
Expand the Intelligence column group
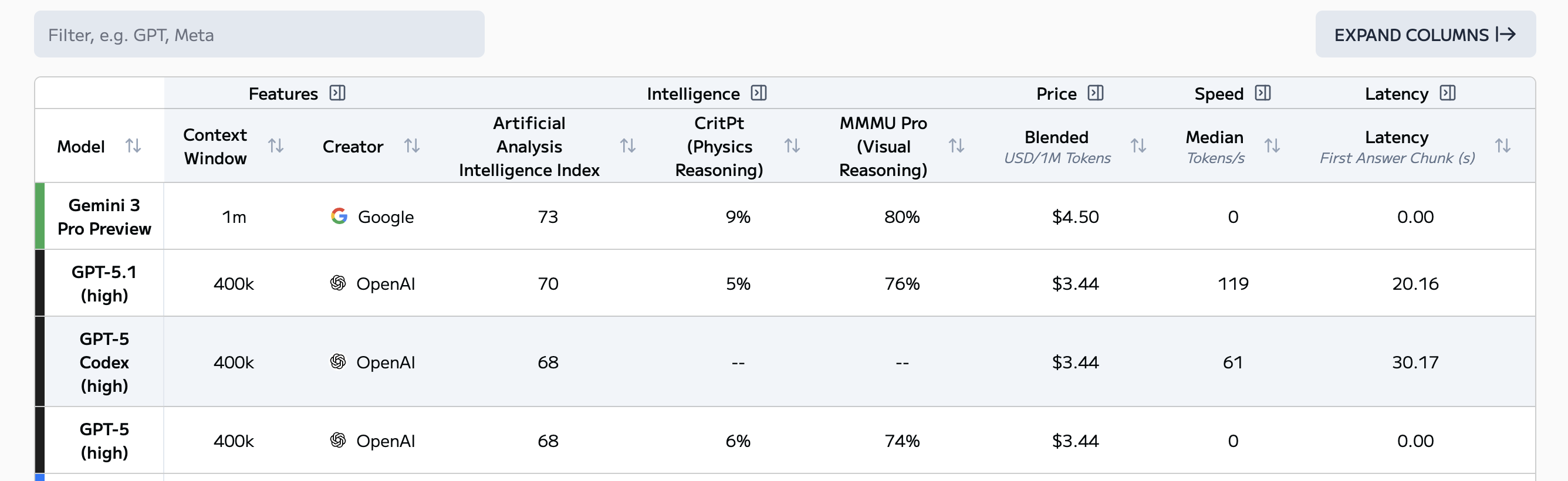[x=759, y=93]
